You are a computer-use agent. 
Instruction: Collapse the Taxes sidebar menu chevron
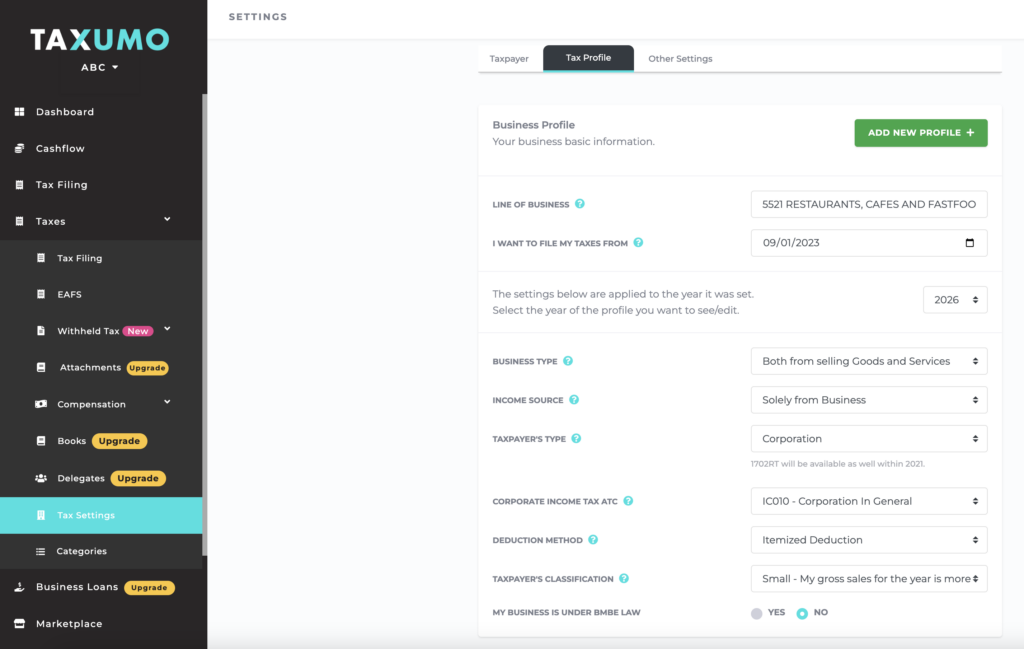coord(167,220)
